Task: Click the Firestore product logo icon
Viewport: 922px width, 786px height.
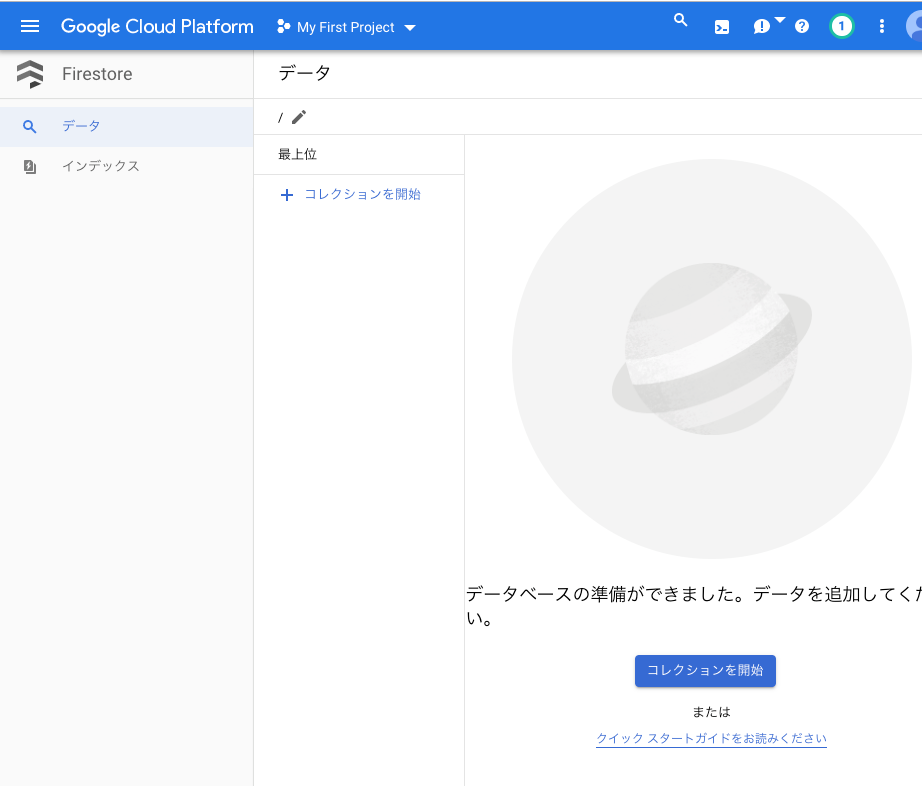Action: [x=30, y=74]
